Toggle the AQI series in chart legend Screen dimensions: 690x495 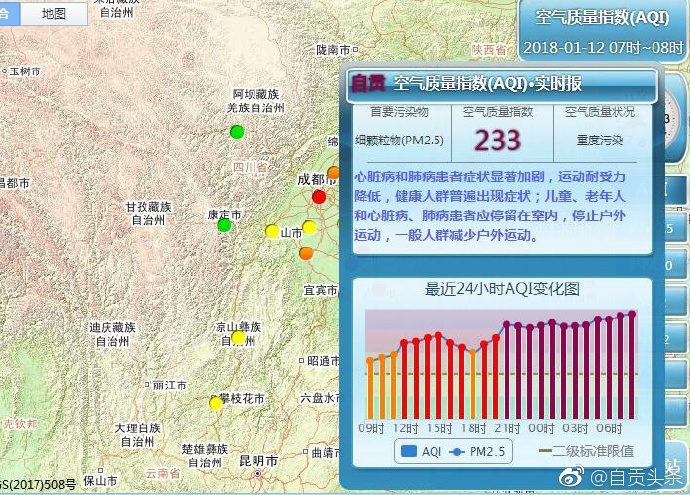[x=420, y=452]
